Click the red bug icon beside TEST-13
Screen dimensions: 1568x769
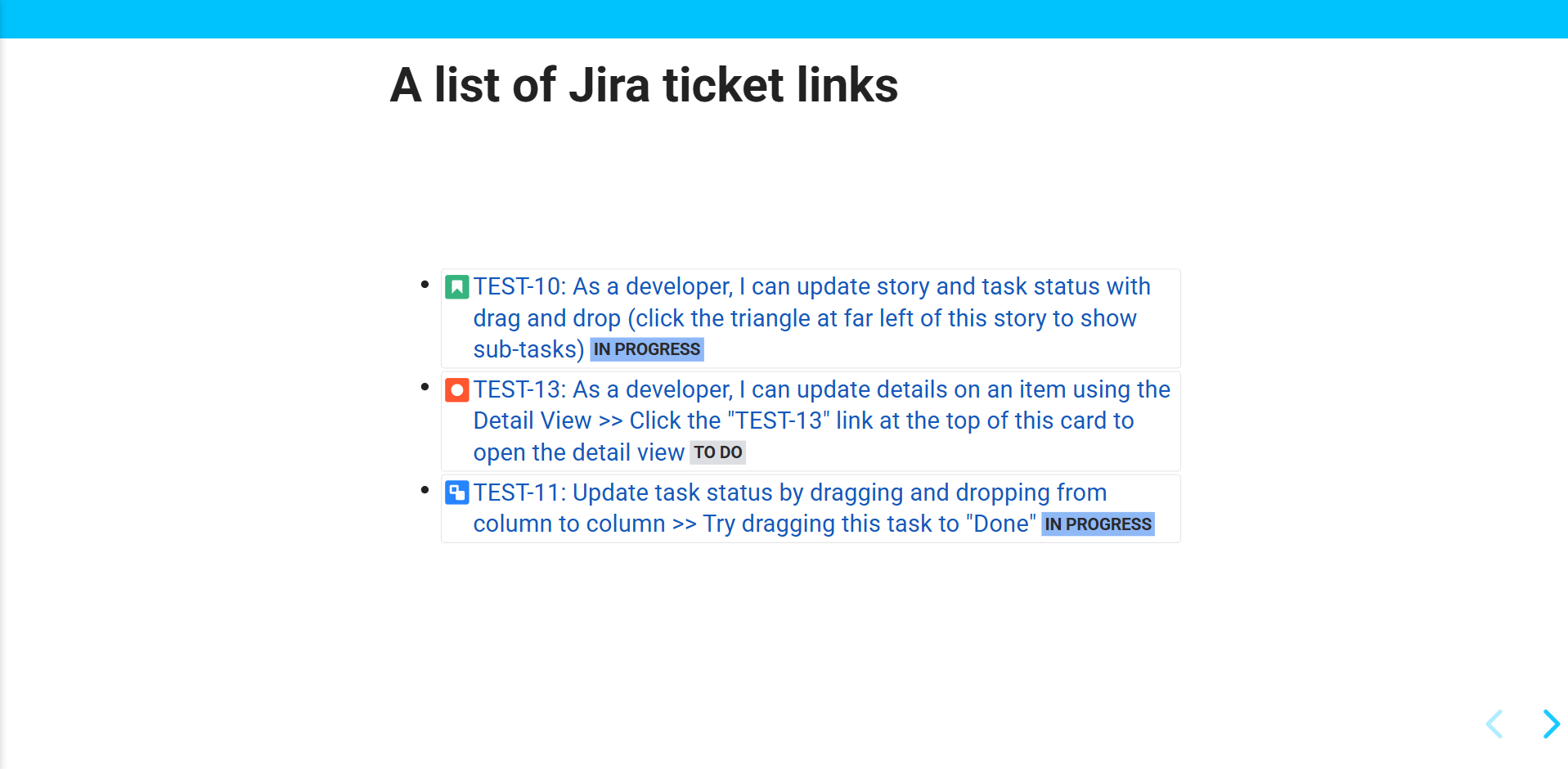(x=456, y=390)
